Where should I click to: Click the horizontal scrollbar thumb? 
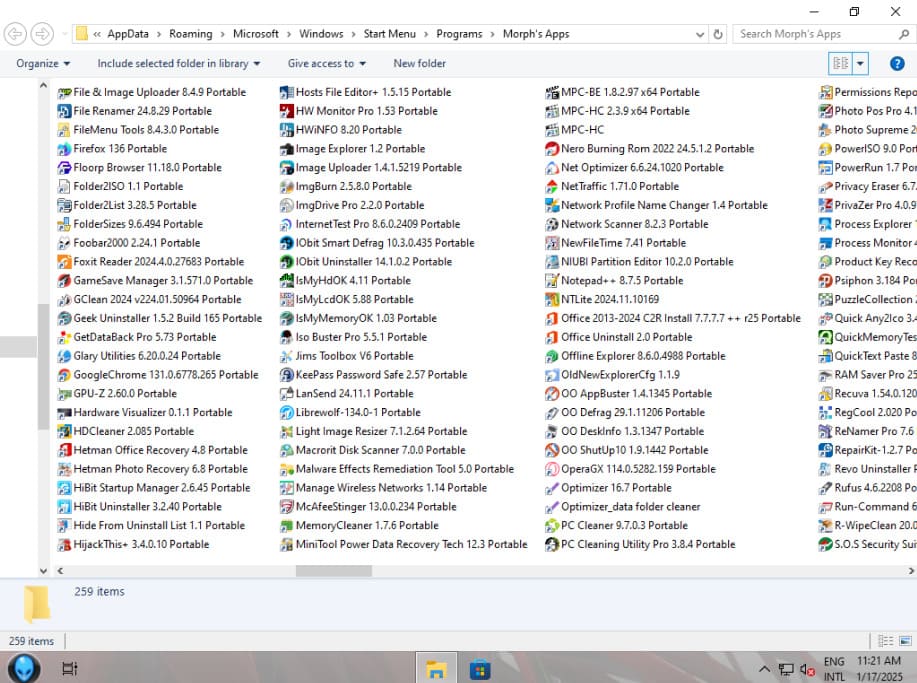pyautogui.click(x=333, y=571)
